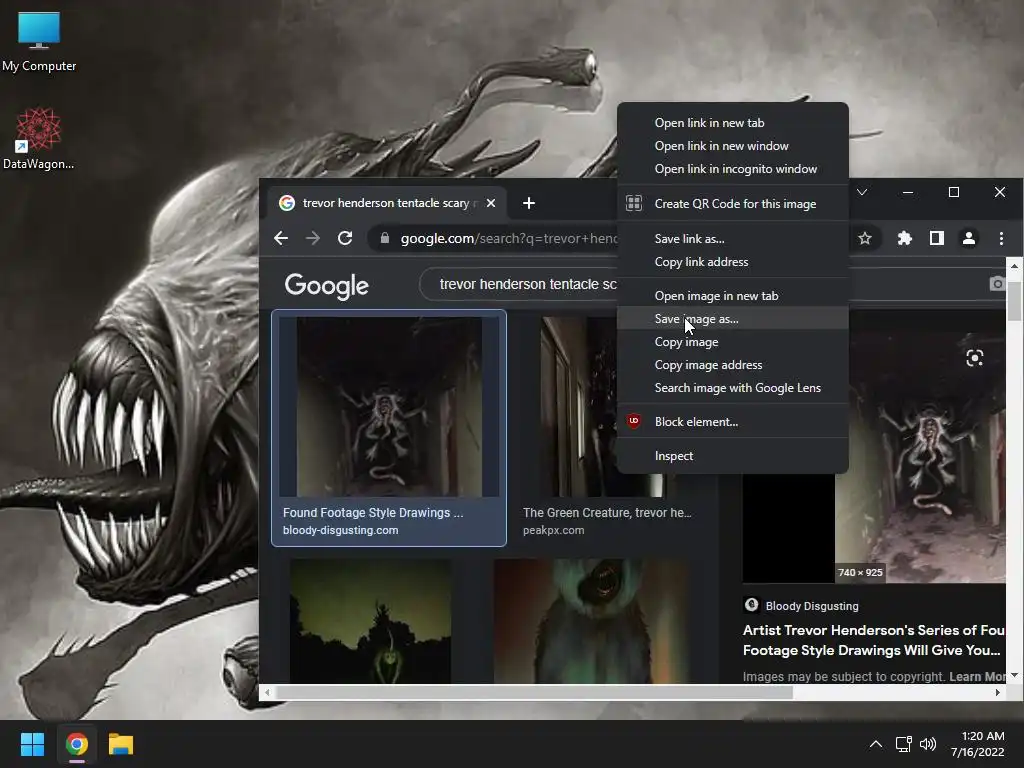Open the Found Footage Style Drawings thumbnail
Viewport: 1024px width, 768px height.
coord(389,406)
